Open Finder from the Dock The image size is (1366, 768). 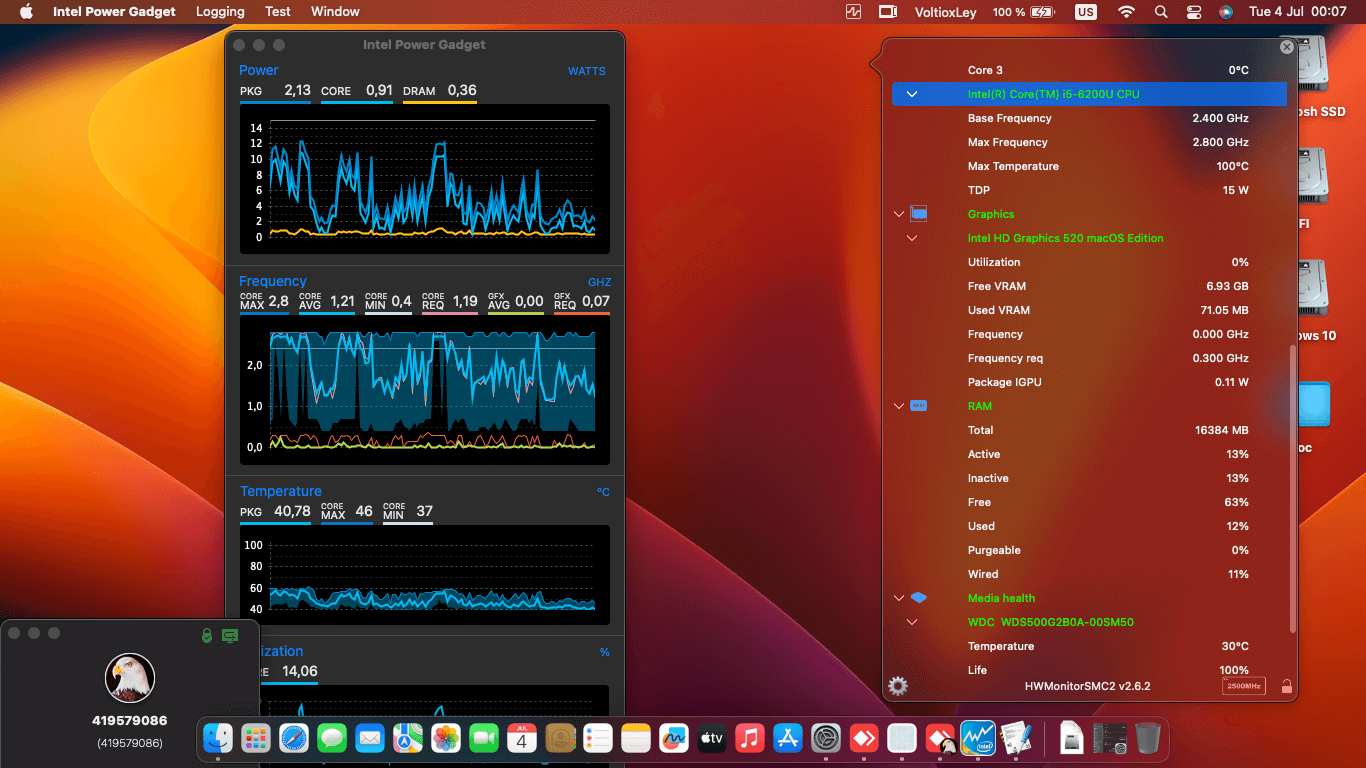click(218, 738)
